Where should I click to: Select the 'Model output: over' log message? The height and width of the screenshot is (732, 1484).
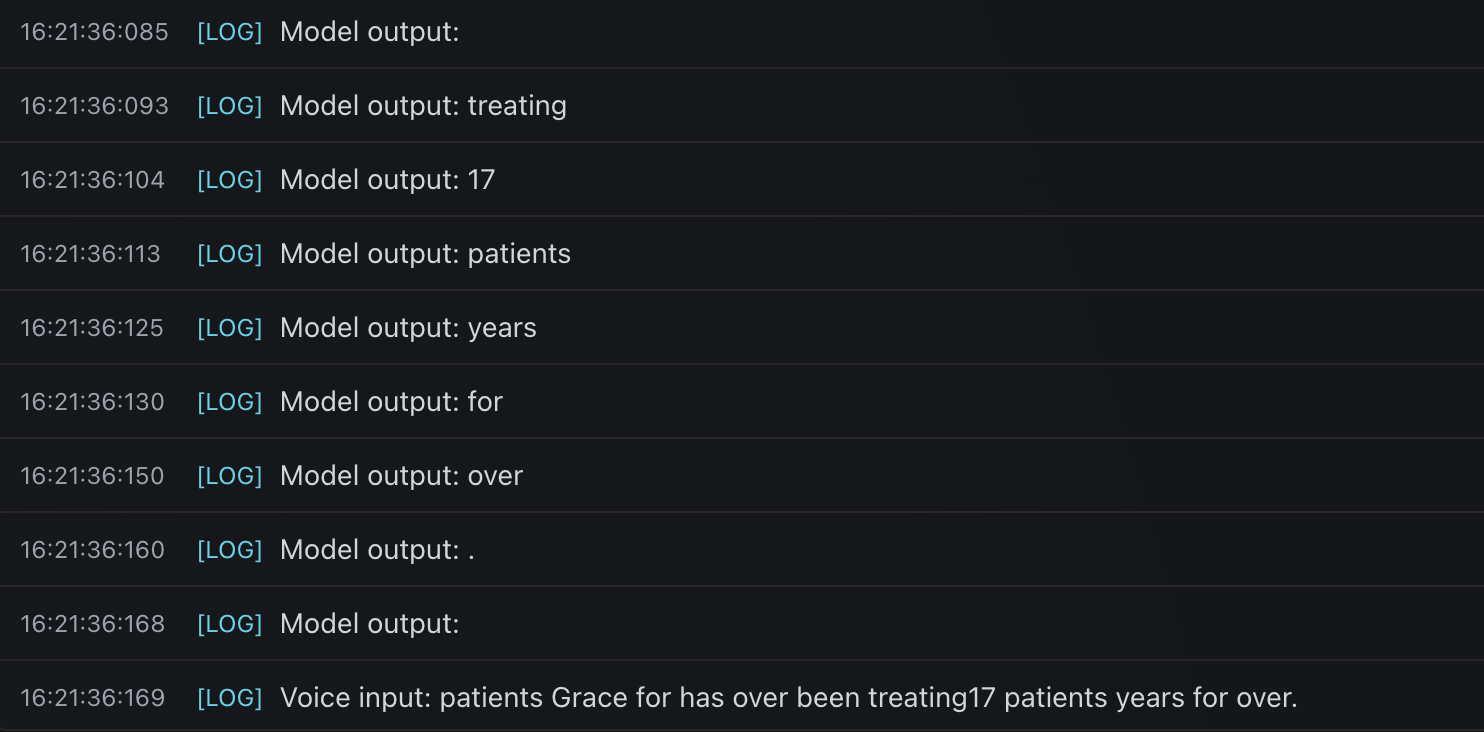coord(401,476)
